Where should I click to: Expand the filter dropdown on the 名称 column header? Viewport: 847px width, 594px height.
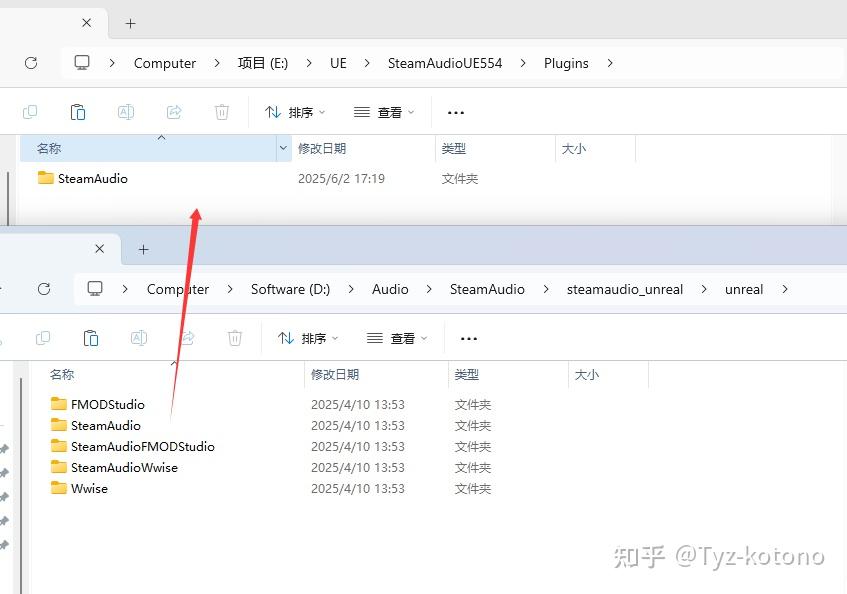[x=283, y=148]
